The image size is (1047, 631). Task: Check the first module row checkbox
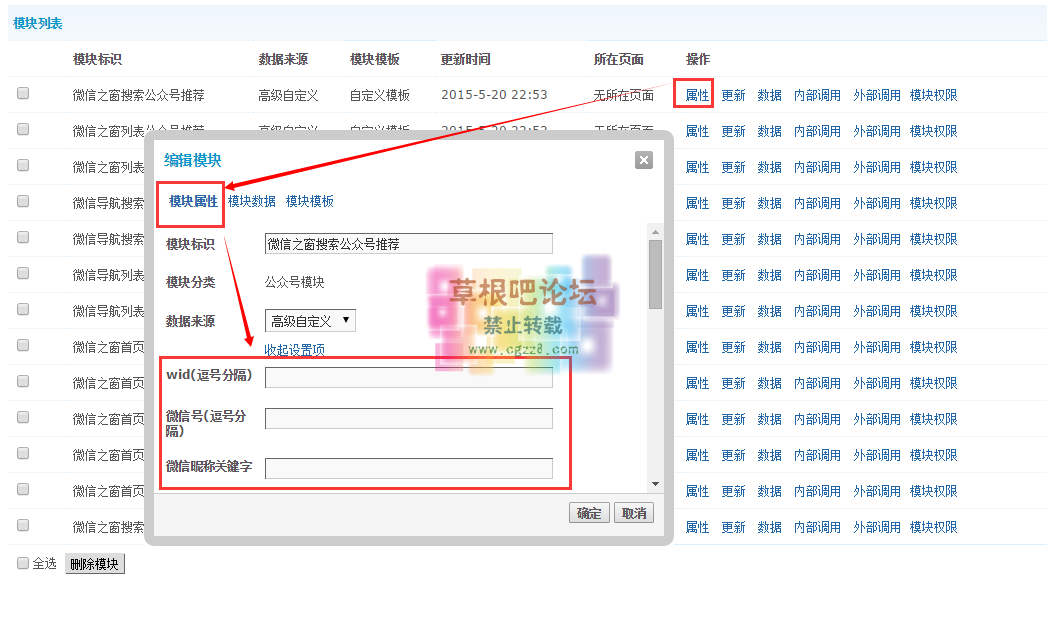22,95
